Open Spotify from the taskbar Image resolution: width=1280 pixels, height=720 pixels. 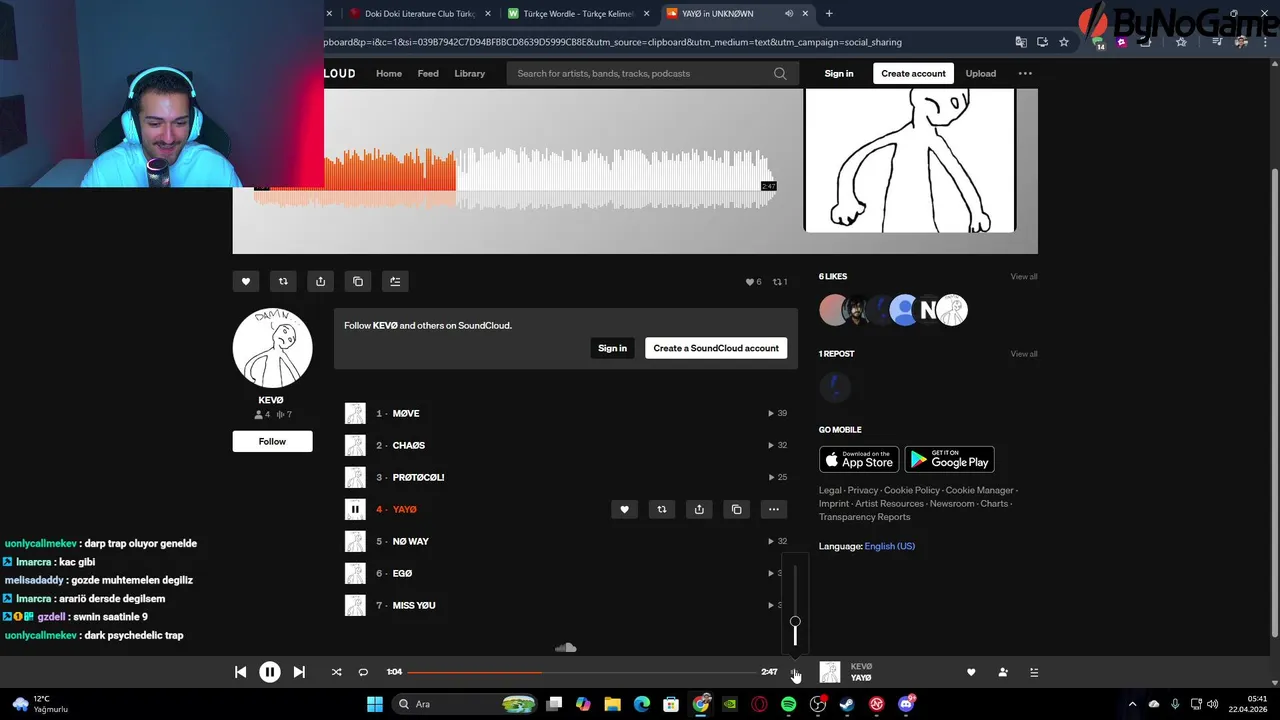coord(788,704)
